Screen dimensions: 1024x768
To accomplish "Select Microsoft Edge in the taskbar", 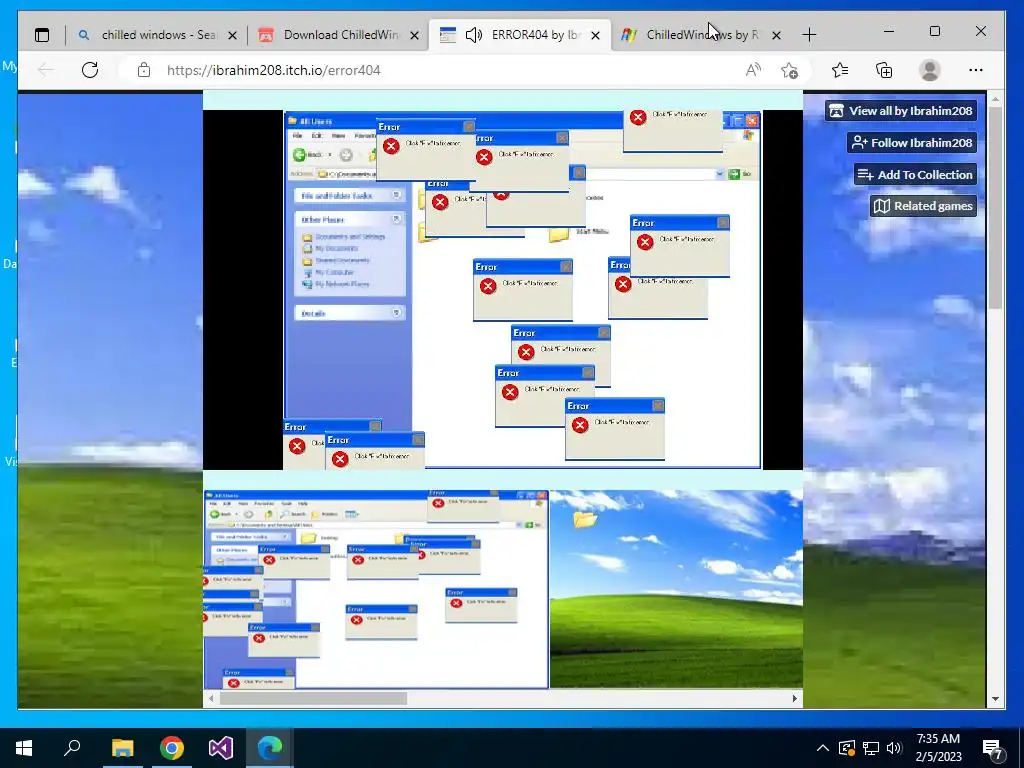I will 270,748.
